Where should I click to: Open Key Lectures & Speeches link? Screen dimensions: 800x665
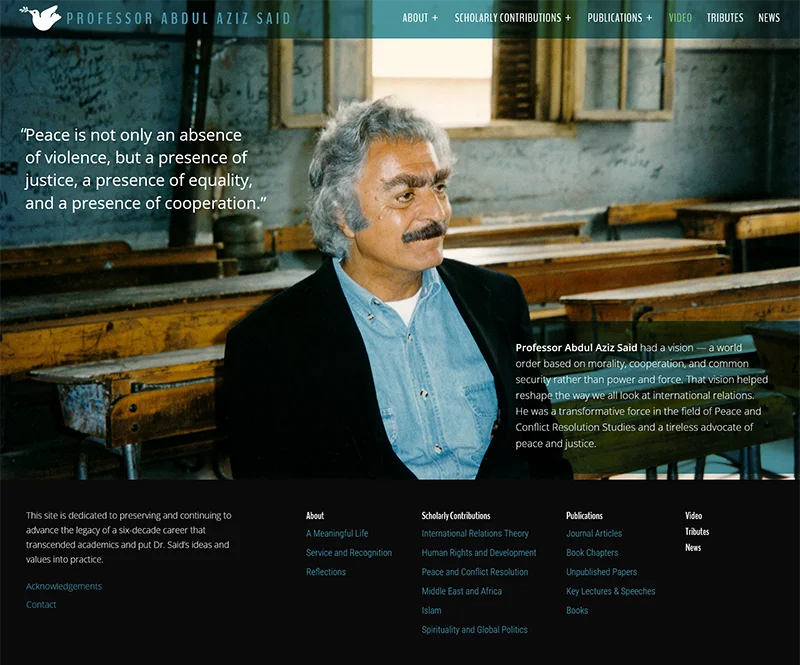click(611, 591)
